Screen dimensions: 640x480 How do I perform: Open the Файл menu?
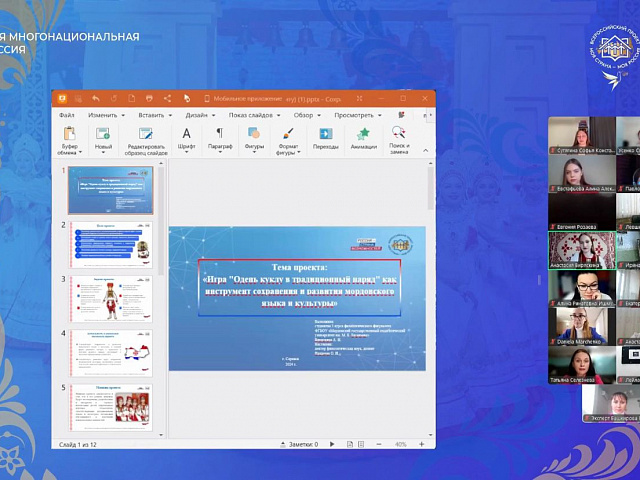click(x=67, y=115)
